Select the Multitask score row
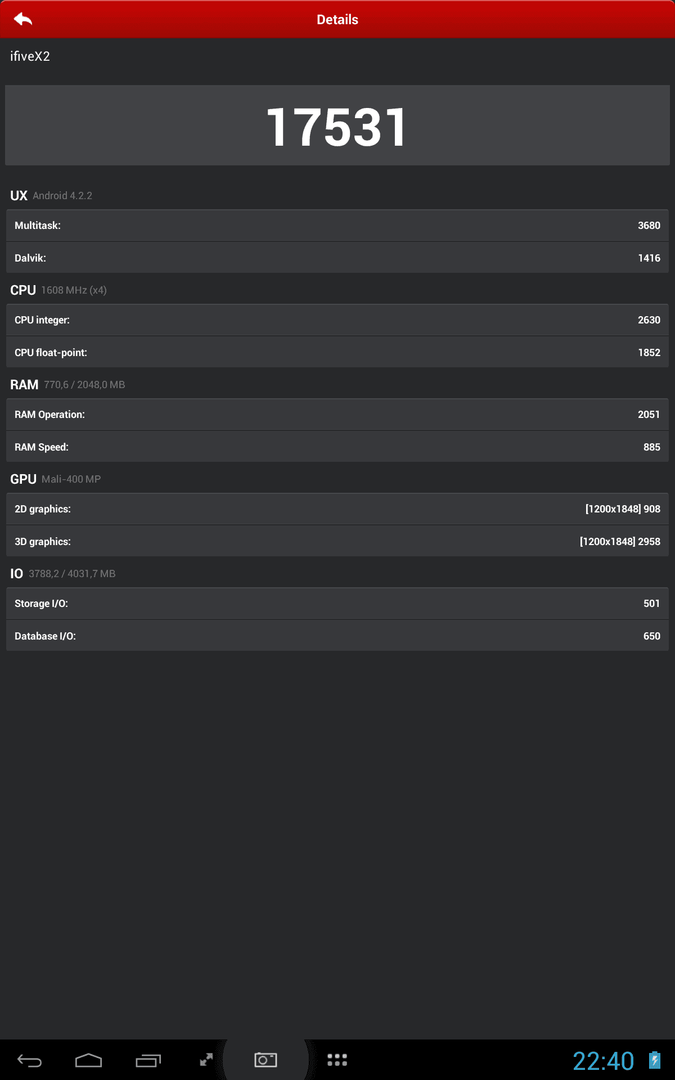 click(338, 225)
